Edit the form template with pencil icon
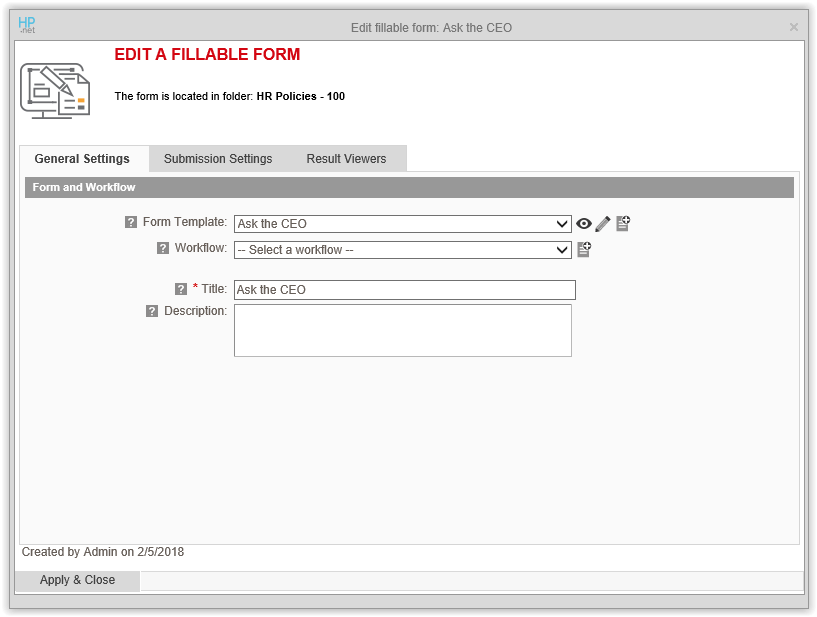817x617 pixels. (x=603, y=224)
